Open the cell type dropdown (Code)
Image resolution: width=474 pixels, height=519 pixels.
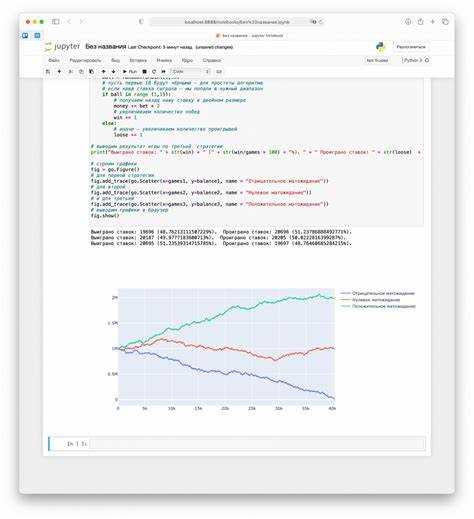click(190, 72)
